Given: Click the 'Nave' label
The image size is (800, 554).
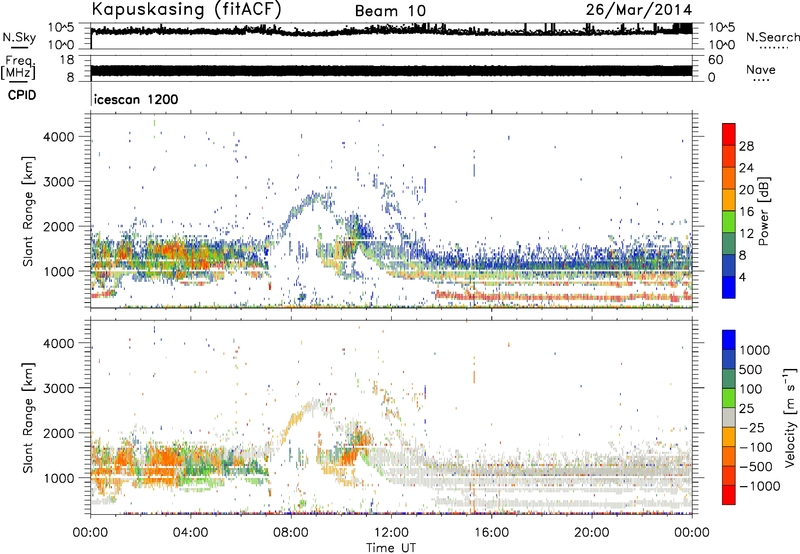Looking at the screenshot, I should pos(761,70).
